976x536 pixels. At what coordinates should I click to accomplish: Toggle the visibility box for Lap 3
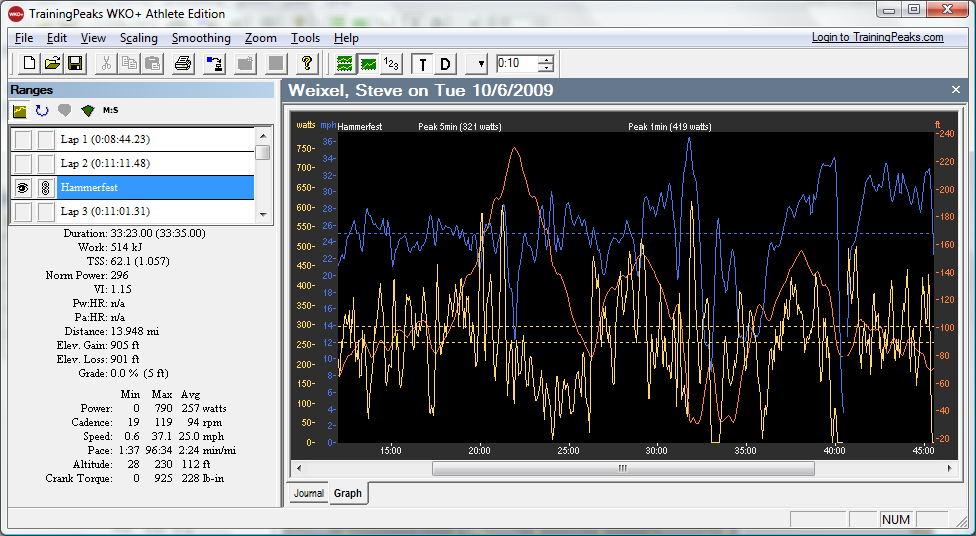coord(23,212)
